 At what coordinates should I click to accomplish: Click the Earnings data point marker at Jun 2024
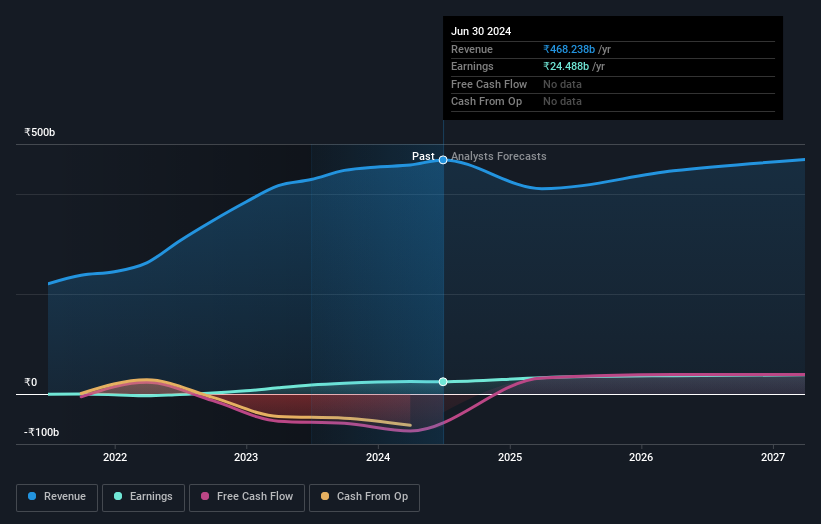443,382
